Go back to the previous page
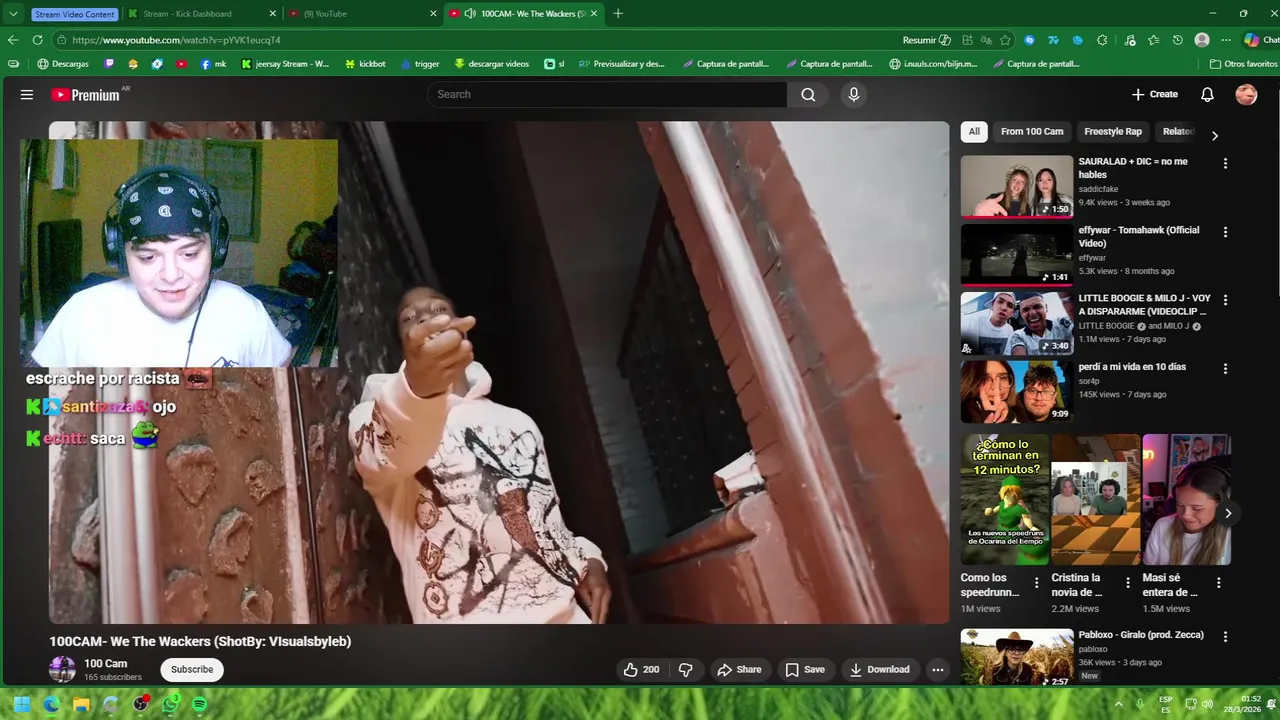Viewport: 1280px width, 720px height. (x=13, y=40)
